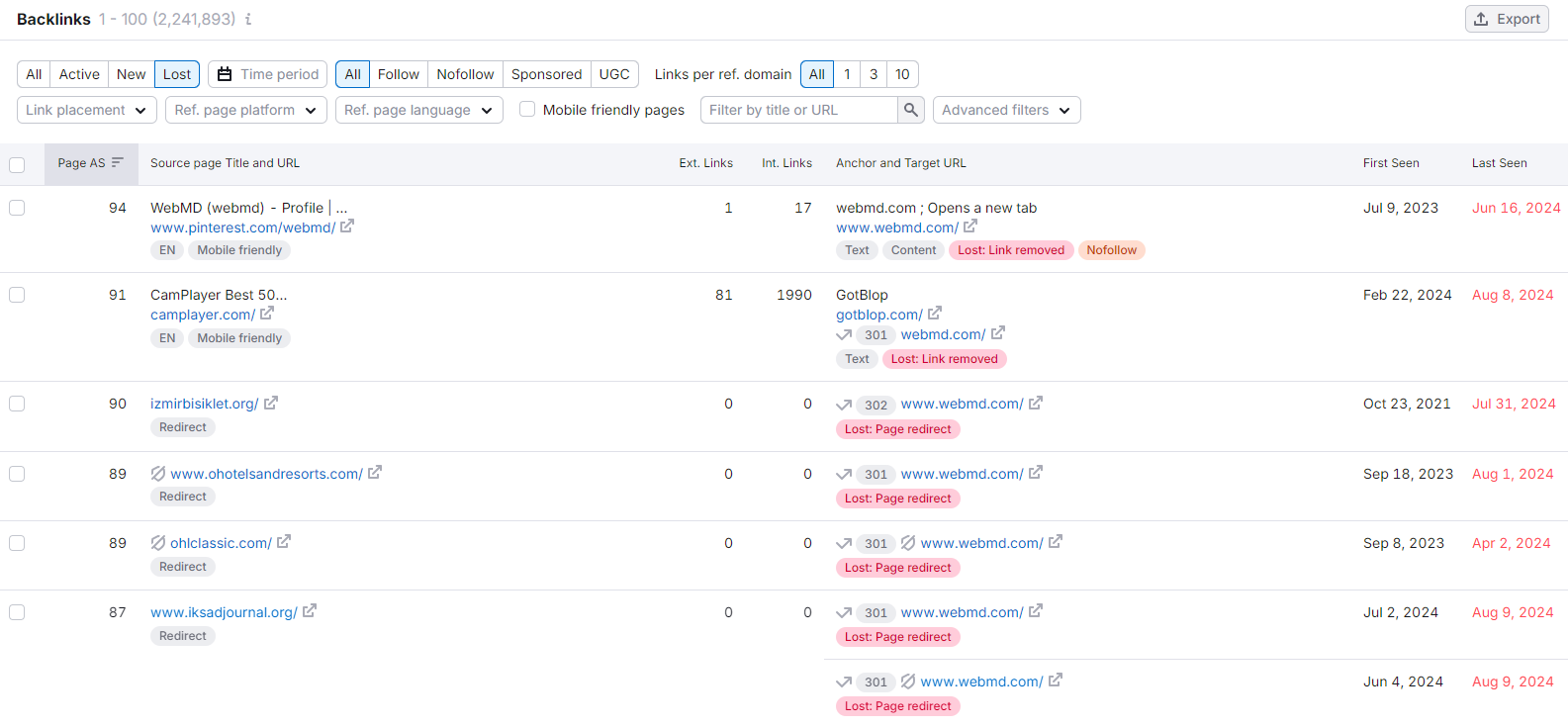
Task: Click the Filter by title or URL field
Action: coord(799,110)
